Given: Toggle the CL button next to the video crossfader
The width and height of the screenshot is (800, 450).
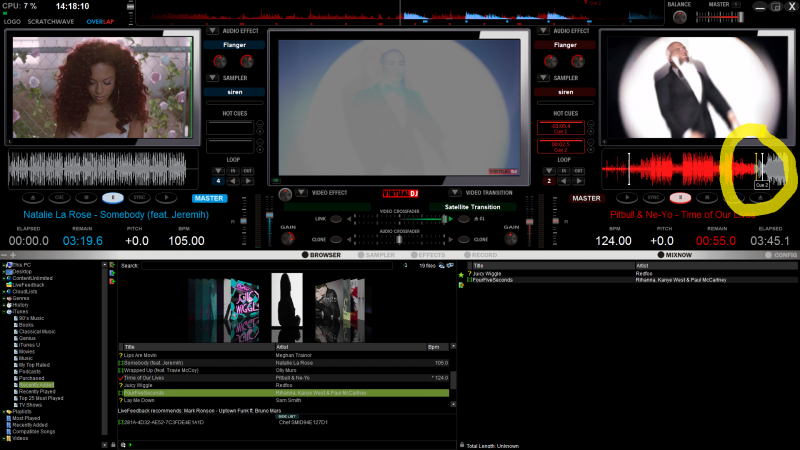Looking at the screenshot, I should click(464, 219).
